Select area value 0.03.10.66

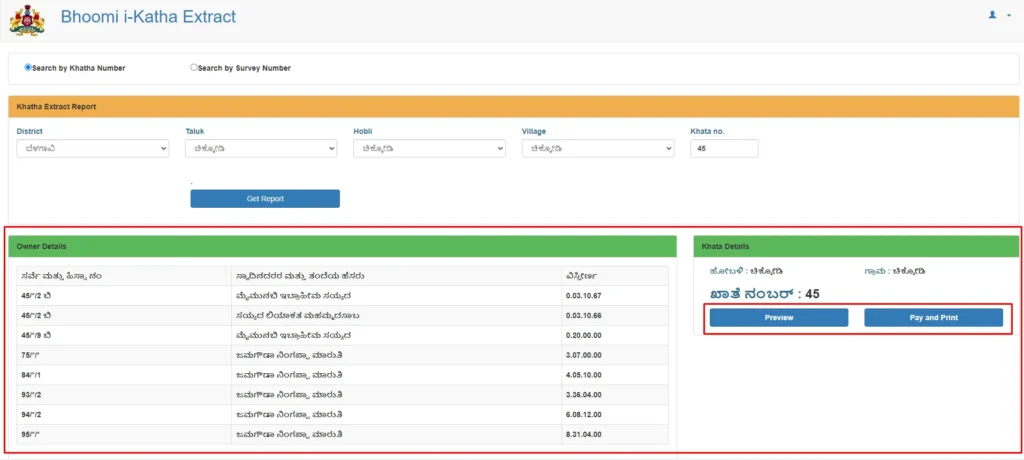(x=584, y=316)
